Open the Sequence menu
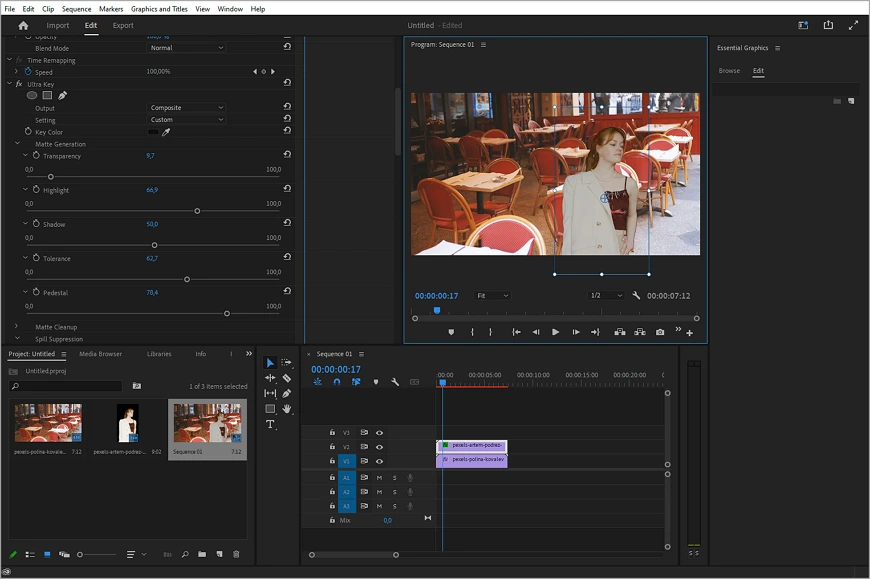870x579 pixels. [x=76, y=9]
